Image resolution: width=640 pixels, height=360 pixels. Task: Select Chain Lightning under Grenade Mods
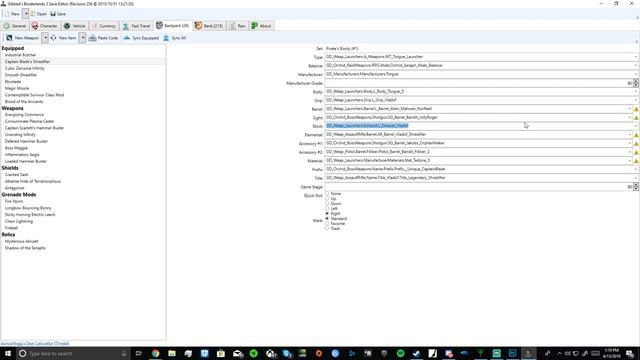pos(19,221)
